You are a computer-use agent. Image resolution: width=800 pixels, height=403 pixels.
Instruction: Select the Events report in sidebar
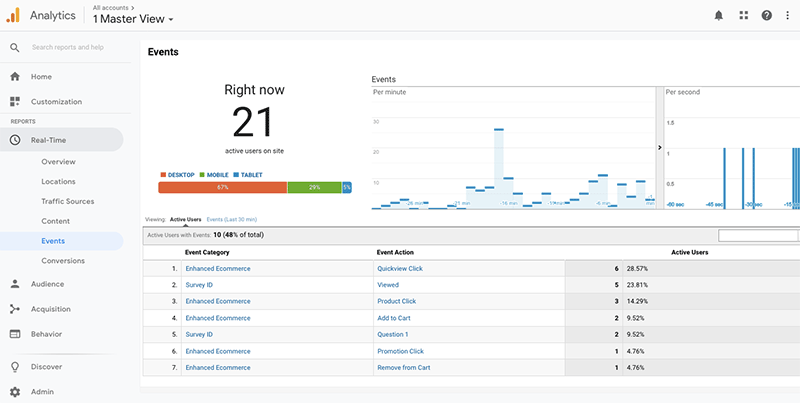61,241
